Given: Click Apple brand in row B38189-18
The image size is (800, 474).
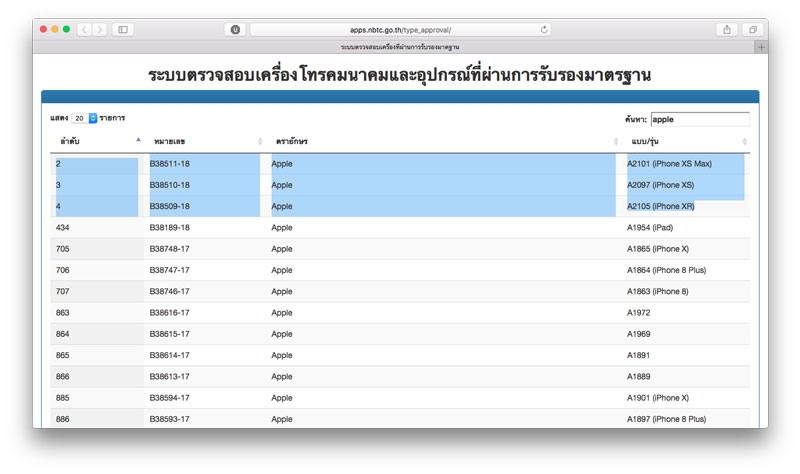Looking at the screenshot, I should (282, 228).
